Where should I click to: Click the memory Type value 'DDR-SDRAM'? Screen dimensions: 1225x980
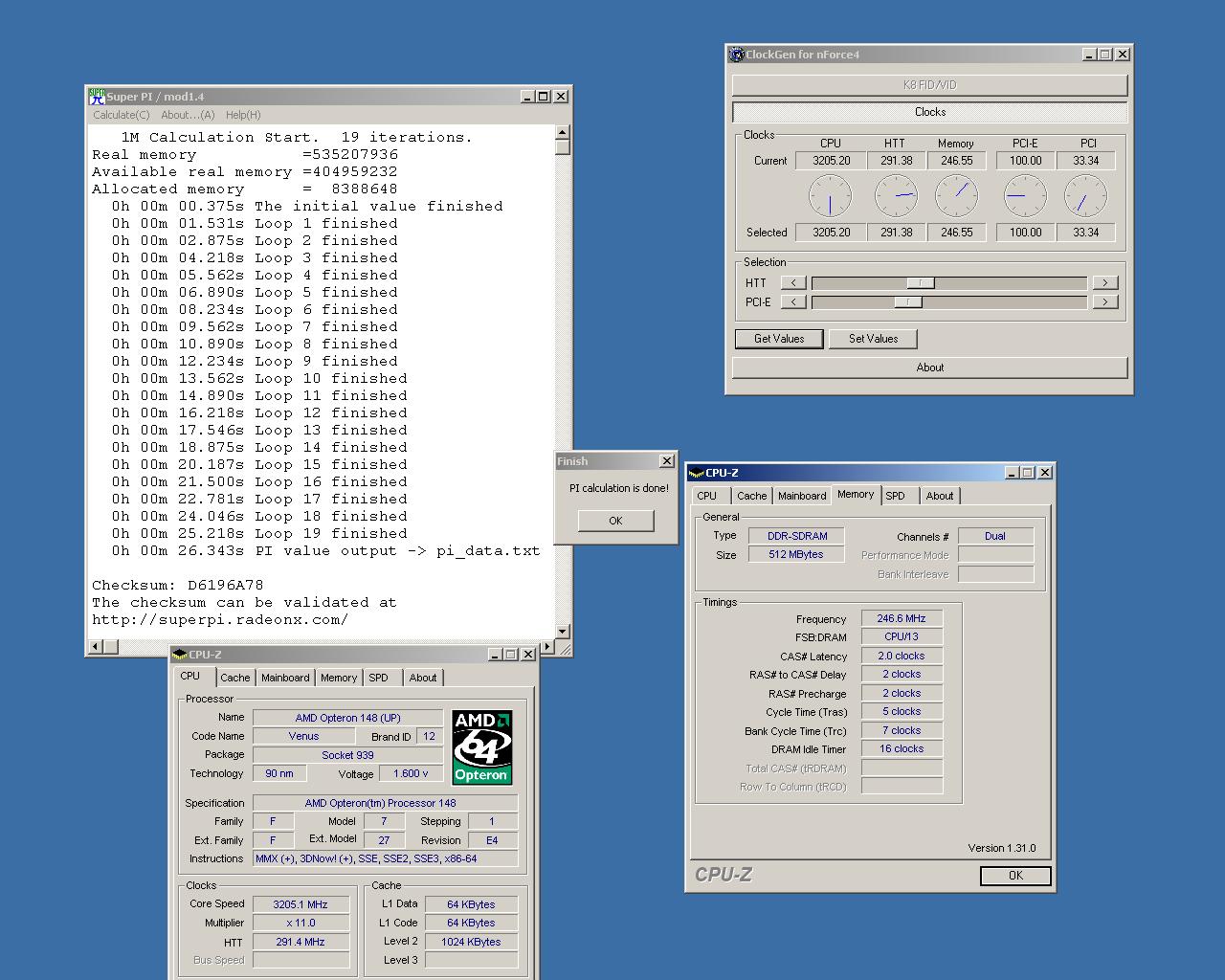click(797, 536)
